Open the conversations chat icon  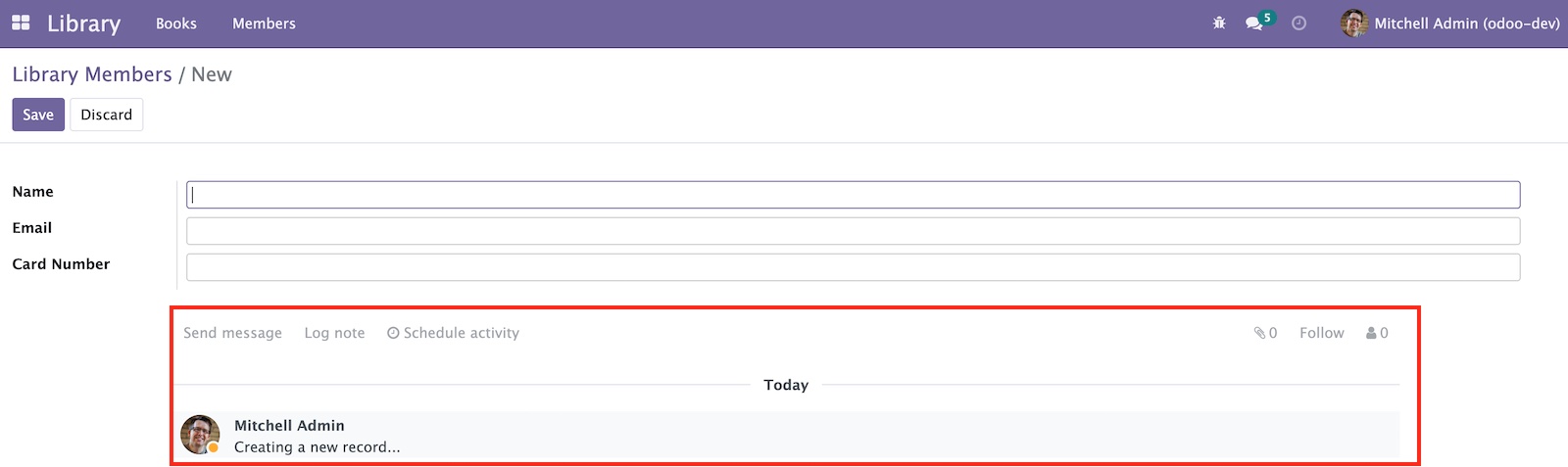1253,23
